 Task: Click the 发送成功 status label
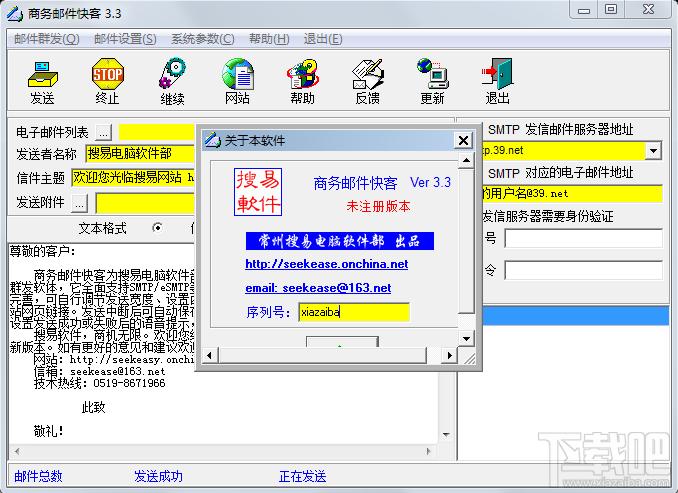tap(158, 476)
